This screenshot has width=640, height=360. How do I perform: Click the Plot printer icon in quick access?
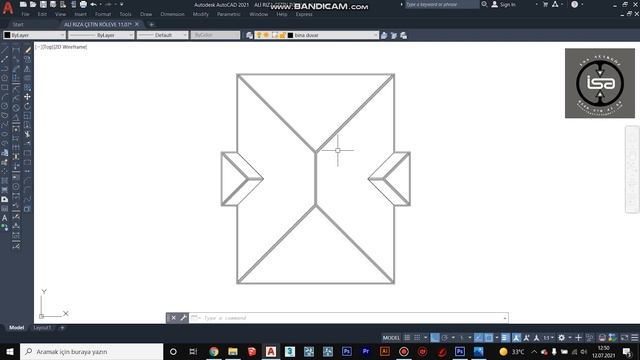(x=83, y=4)
